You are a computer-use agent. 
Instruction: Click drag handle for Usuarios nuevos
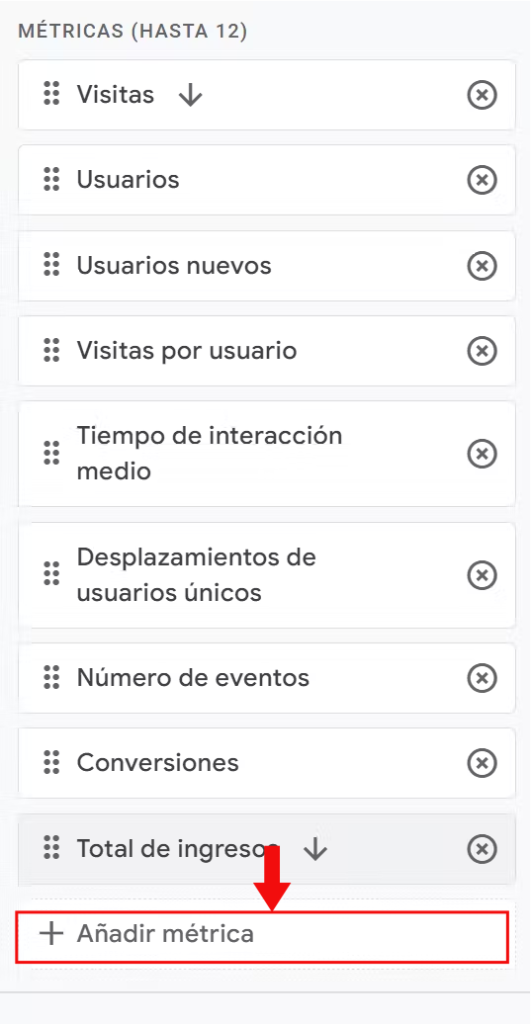pyautogui.click(x=52, y=265)
